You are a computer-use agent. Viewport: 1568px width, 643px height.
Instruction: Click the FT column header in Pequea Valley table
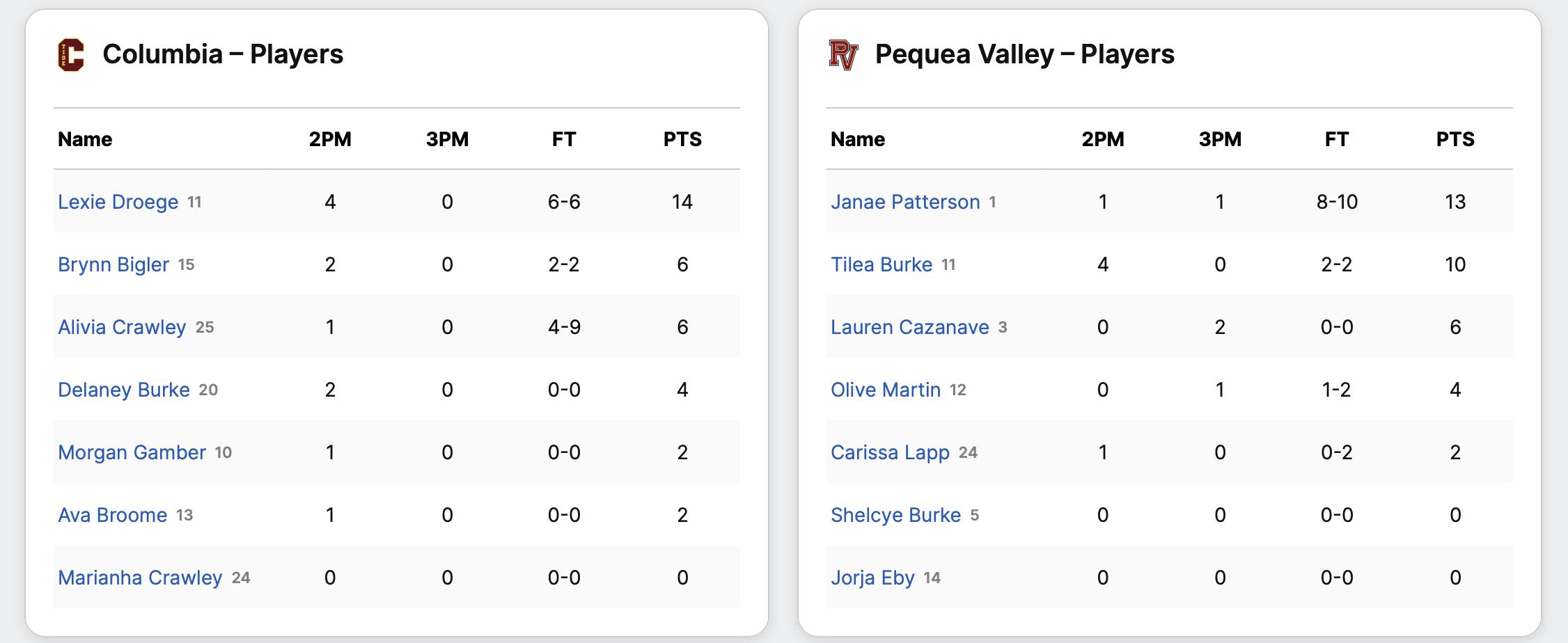click(1337, 139)
